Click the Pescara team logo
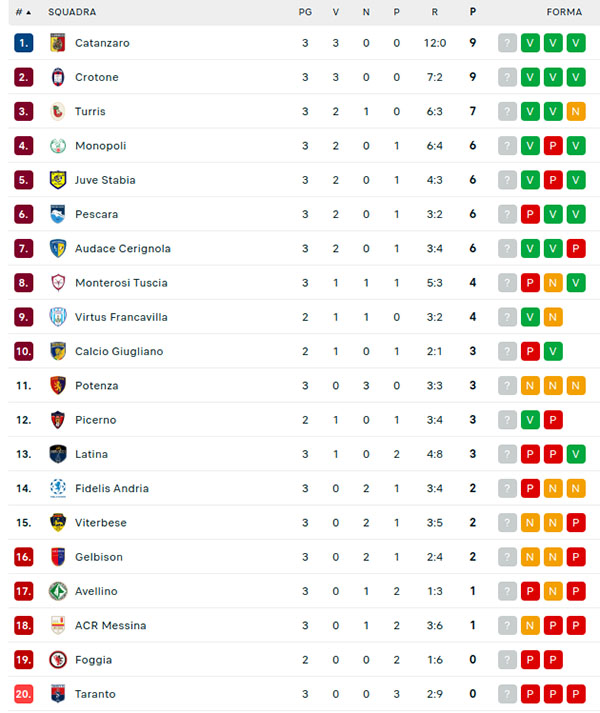 (57, 214)
